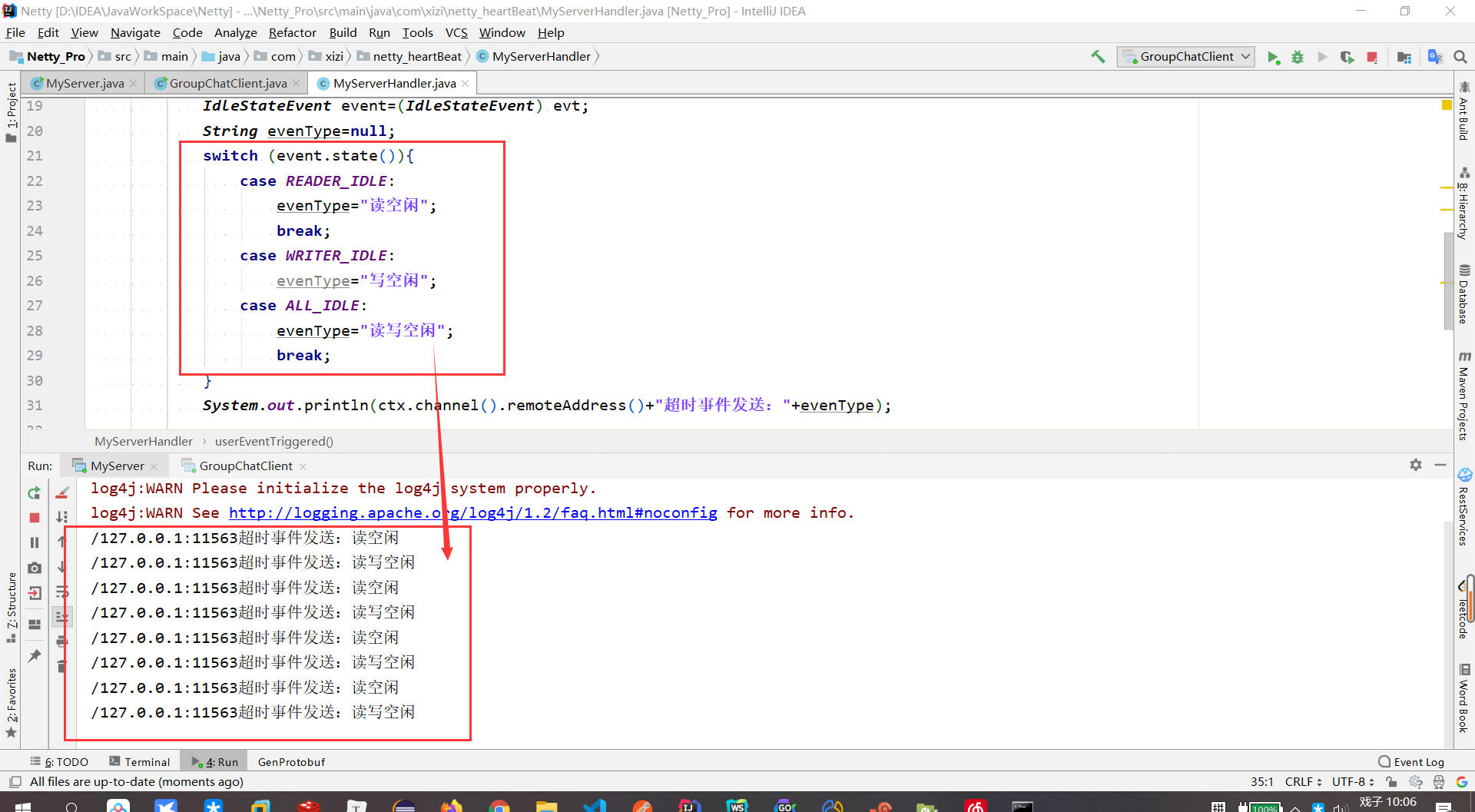The height and width of the screenshot is (812, 1475).
Task: Switch to the GroupChatClient.java editor tab
Action: (228, 83)
